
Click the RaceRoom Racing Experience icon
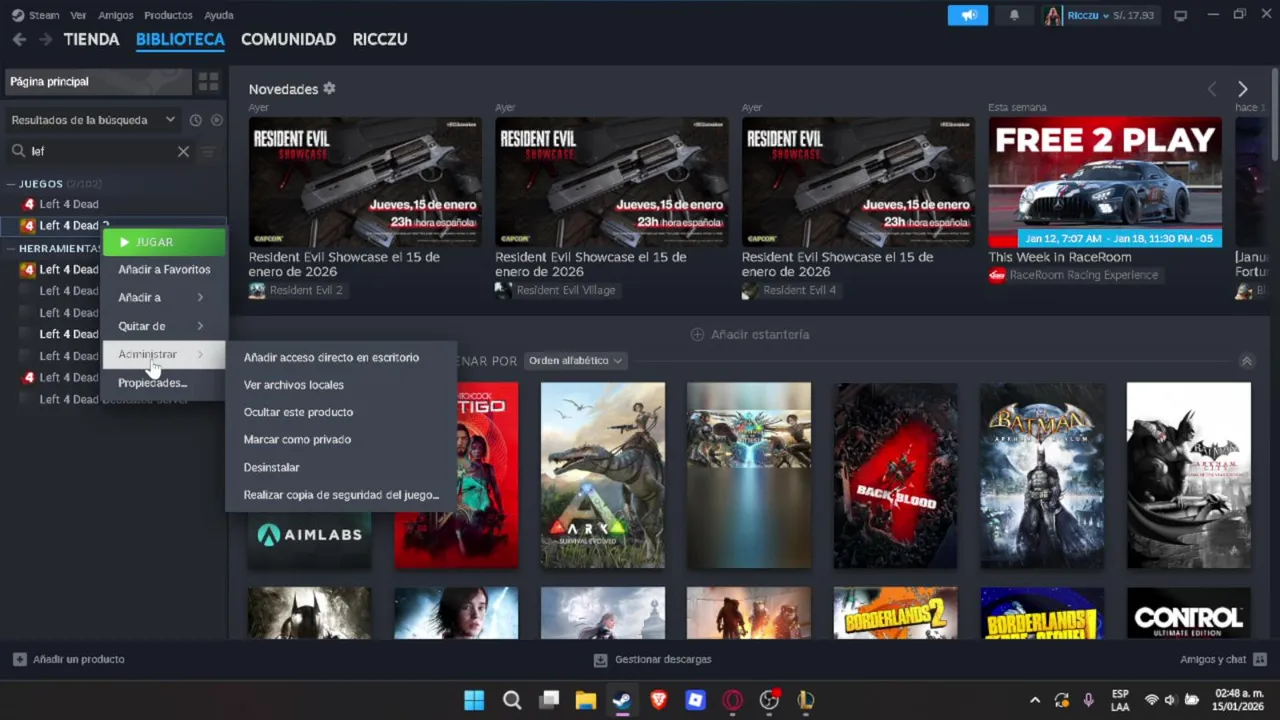tap(997, 275)
